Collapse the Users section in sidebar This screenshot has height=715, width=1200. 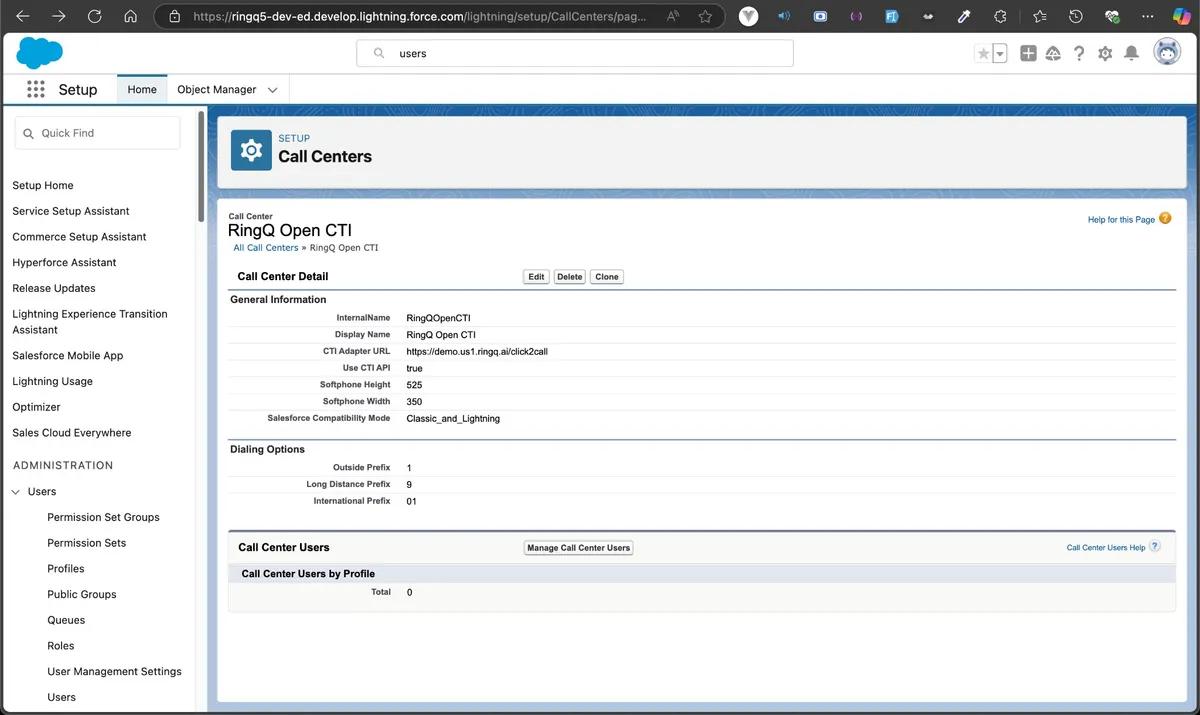[x=16, y=492]
